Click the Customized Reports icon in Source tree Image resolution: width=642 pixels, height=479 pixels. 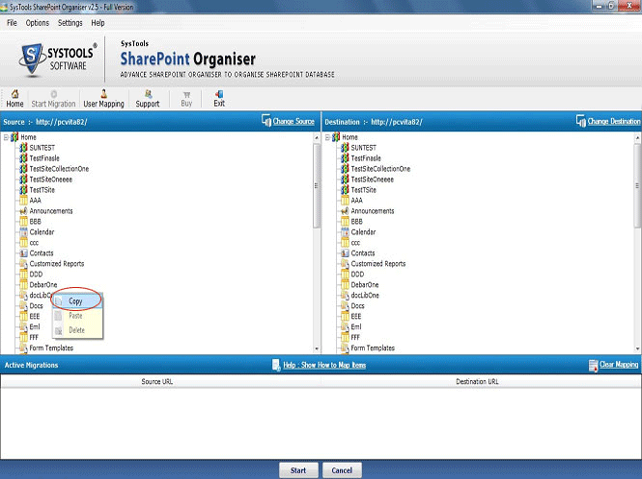24,264
